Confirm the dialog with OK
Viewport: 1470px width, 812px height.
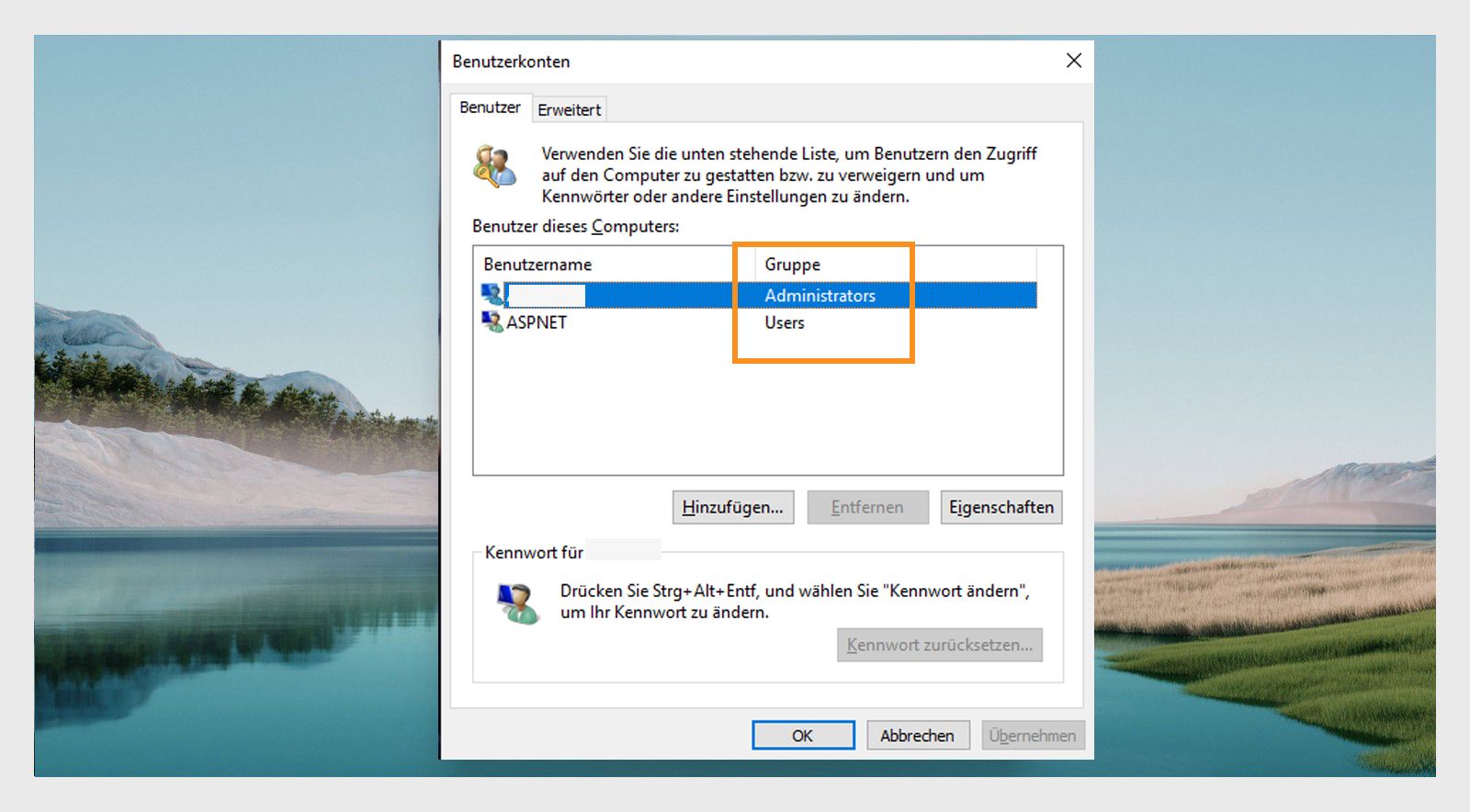(803, 735)
